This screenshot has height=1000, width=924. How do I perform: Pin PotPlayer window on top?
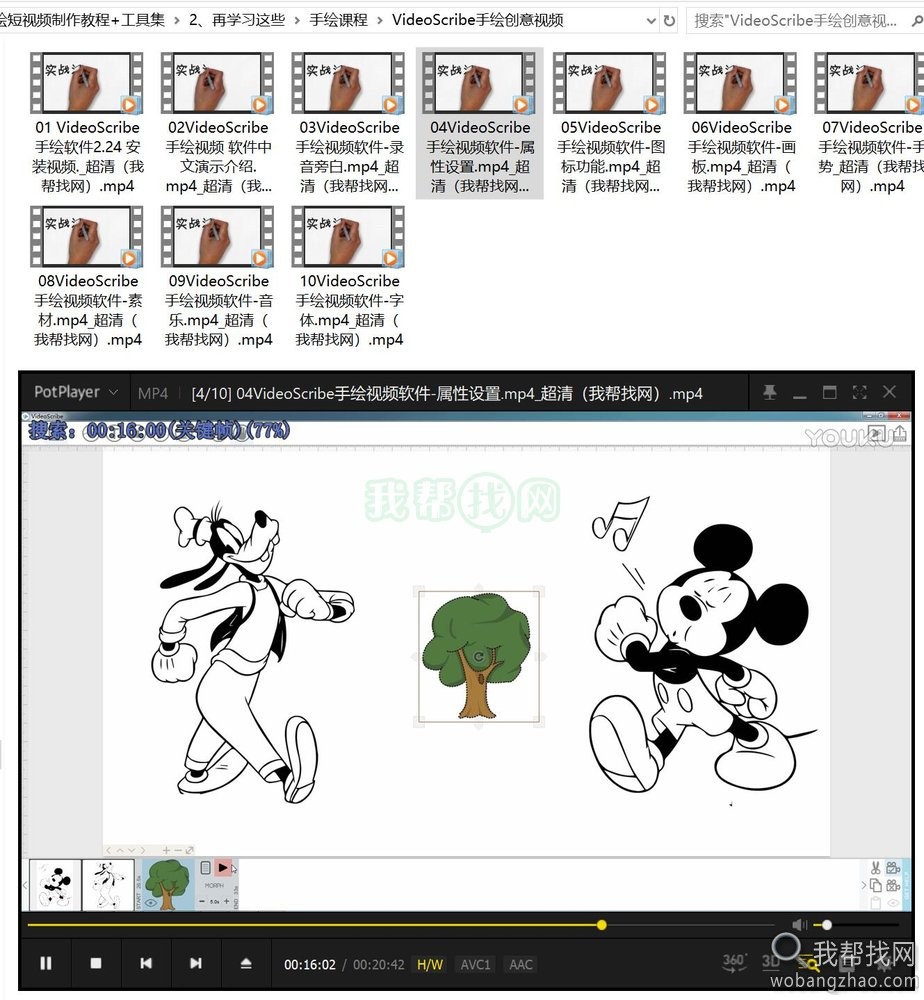click(770, 392)
